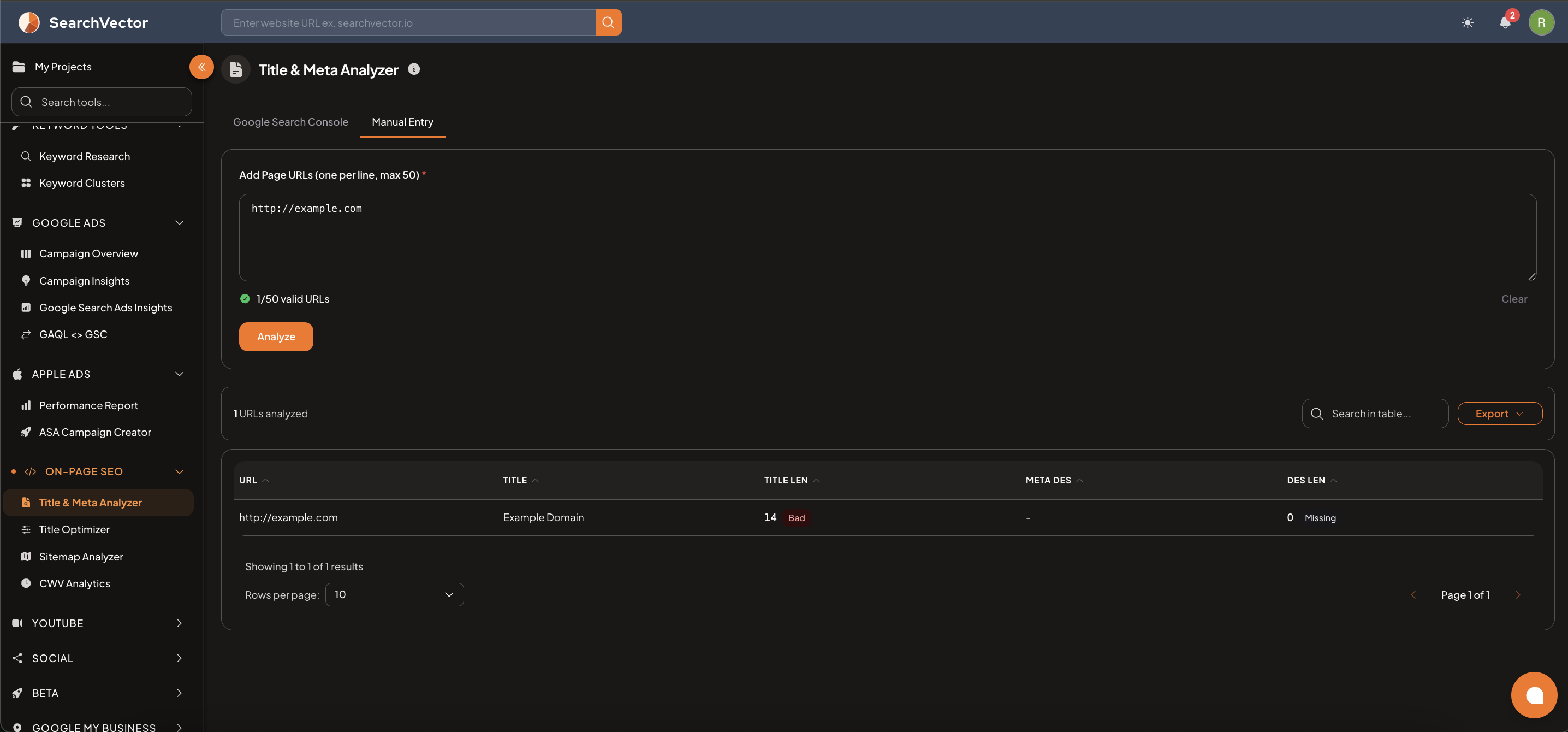Focus the Search tools sidebar field
Image resolution: width=1568 pixels, height=732 pixels.
tap(102, 102)
